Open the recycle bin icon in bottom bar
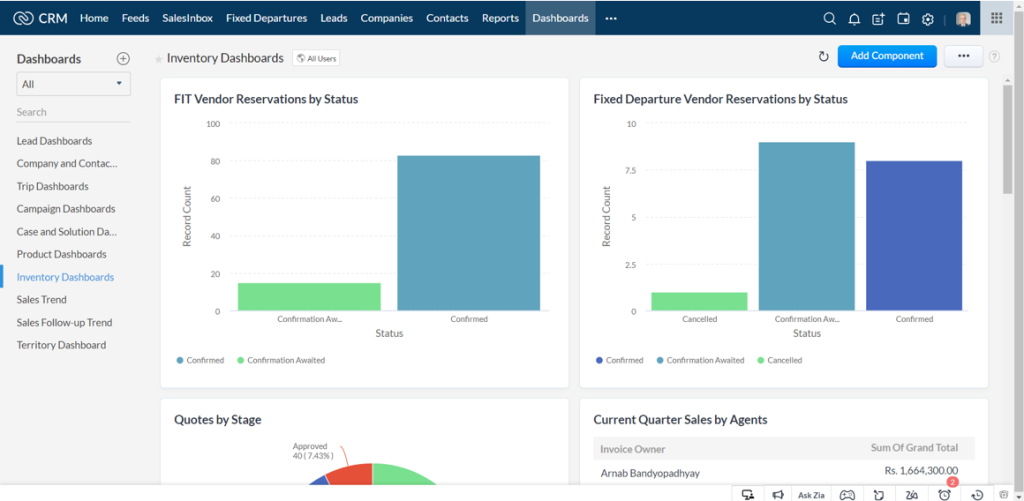The height and width of the screenshot is (501, 1024). 1004,494
